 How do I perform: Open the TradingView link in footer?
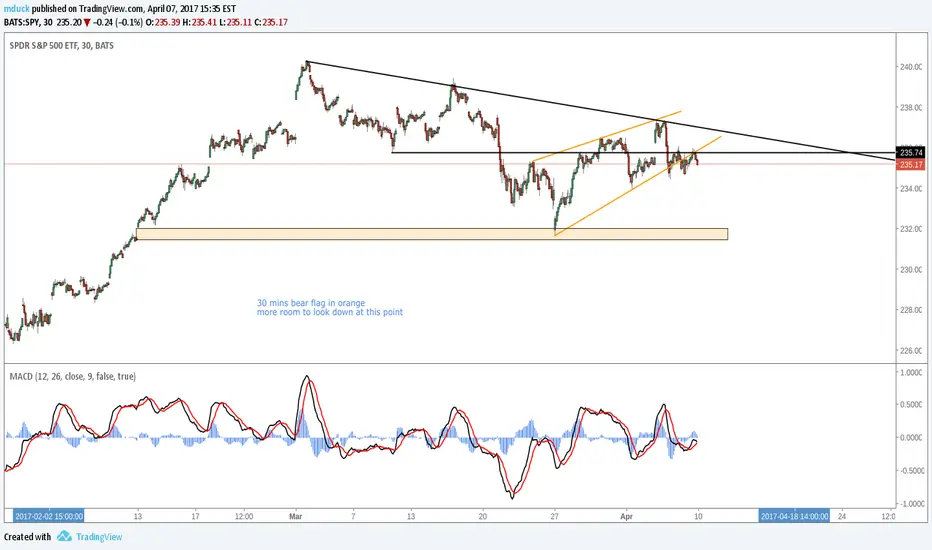pos(99,537)
